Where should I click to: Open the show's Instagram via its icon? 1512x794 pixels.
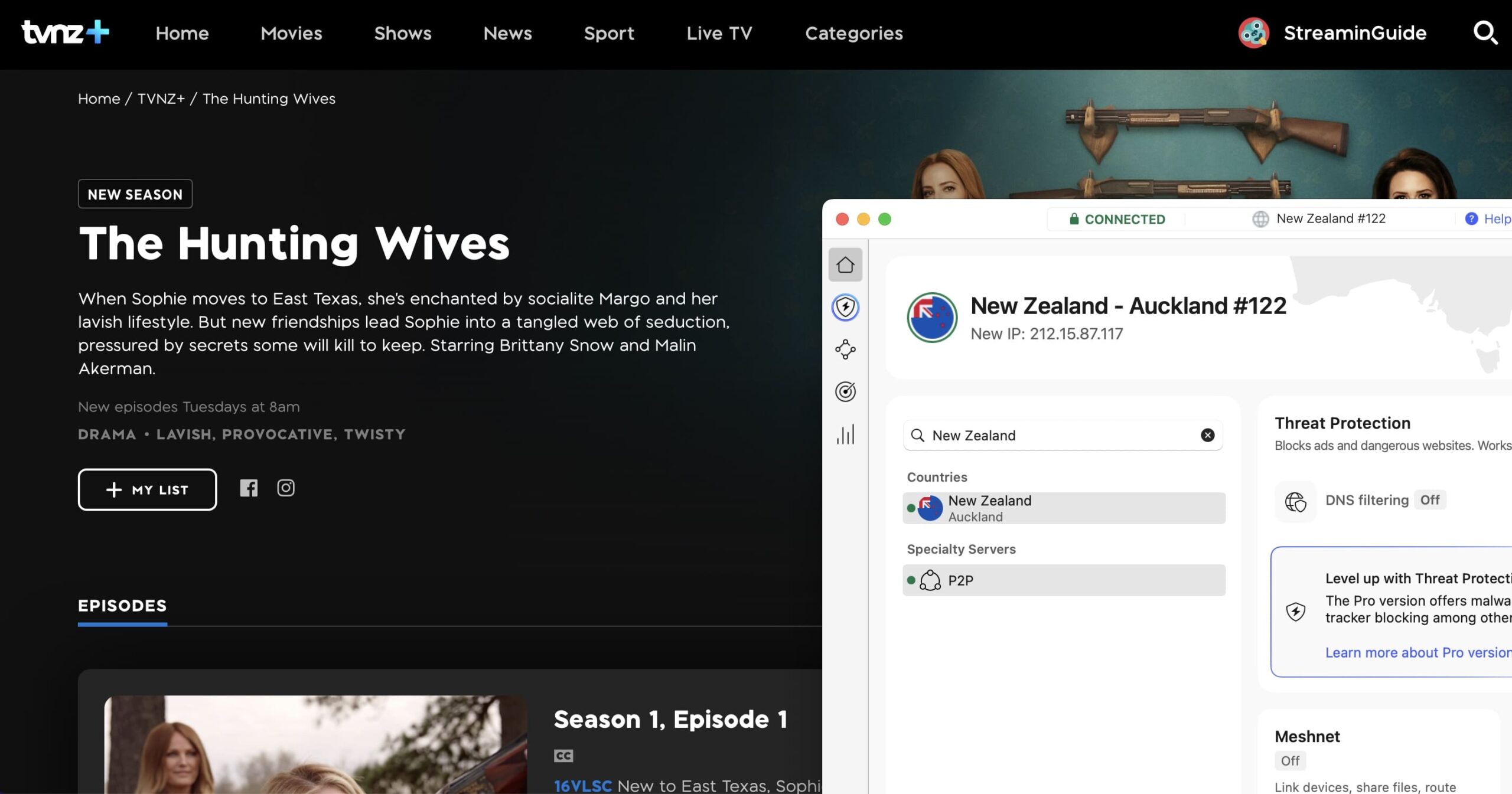[285, 488]
